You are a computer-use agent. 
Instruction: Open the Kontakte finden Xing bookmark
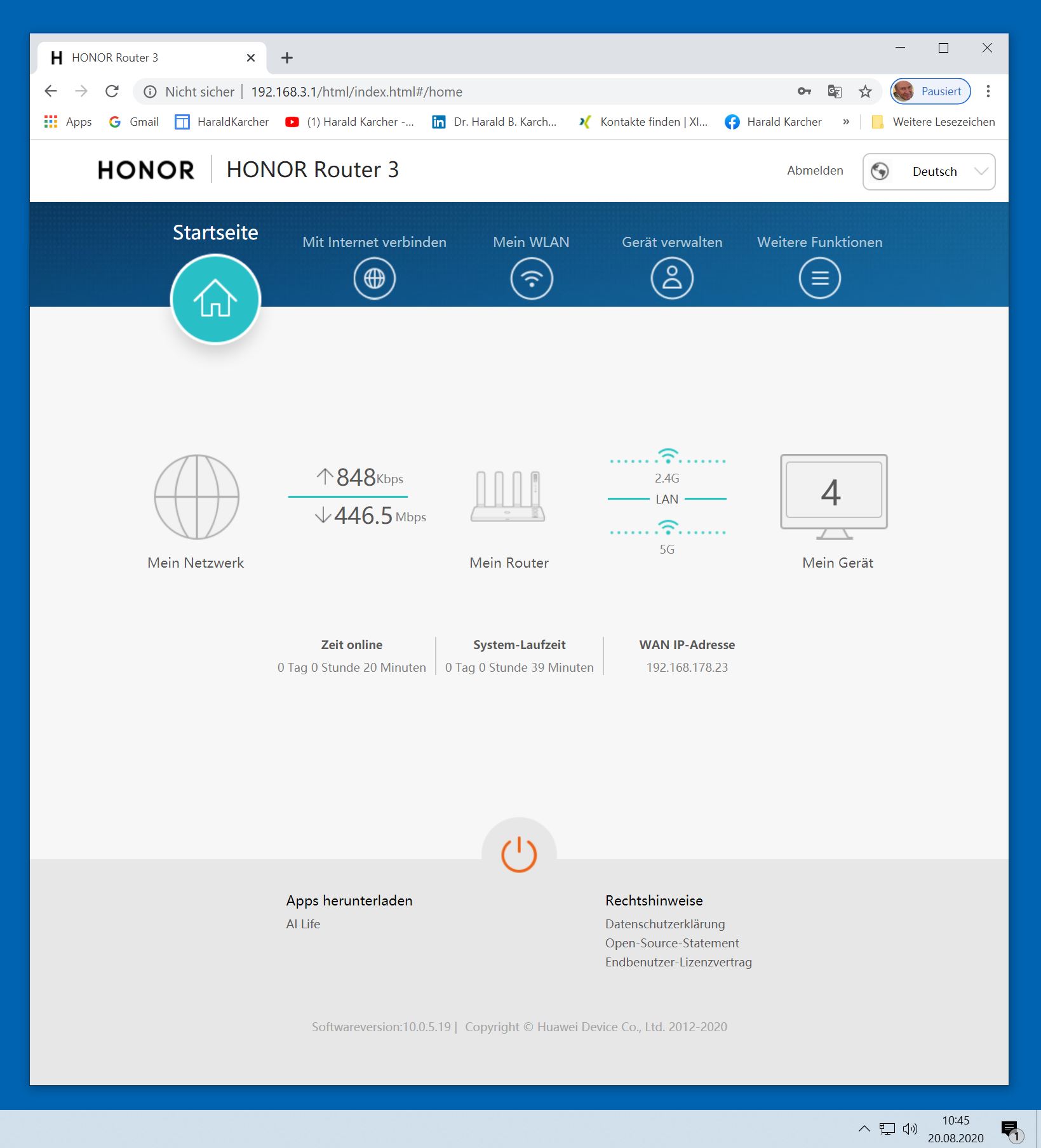coord(643,122)
